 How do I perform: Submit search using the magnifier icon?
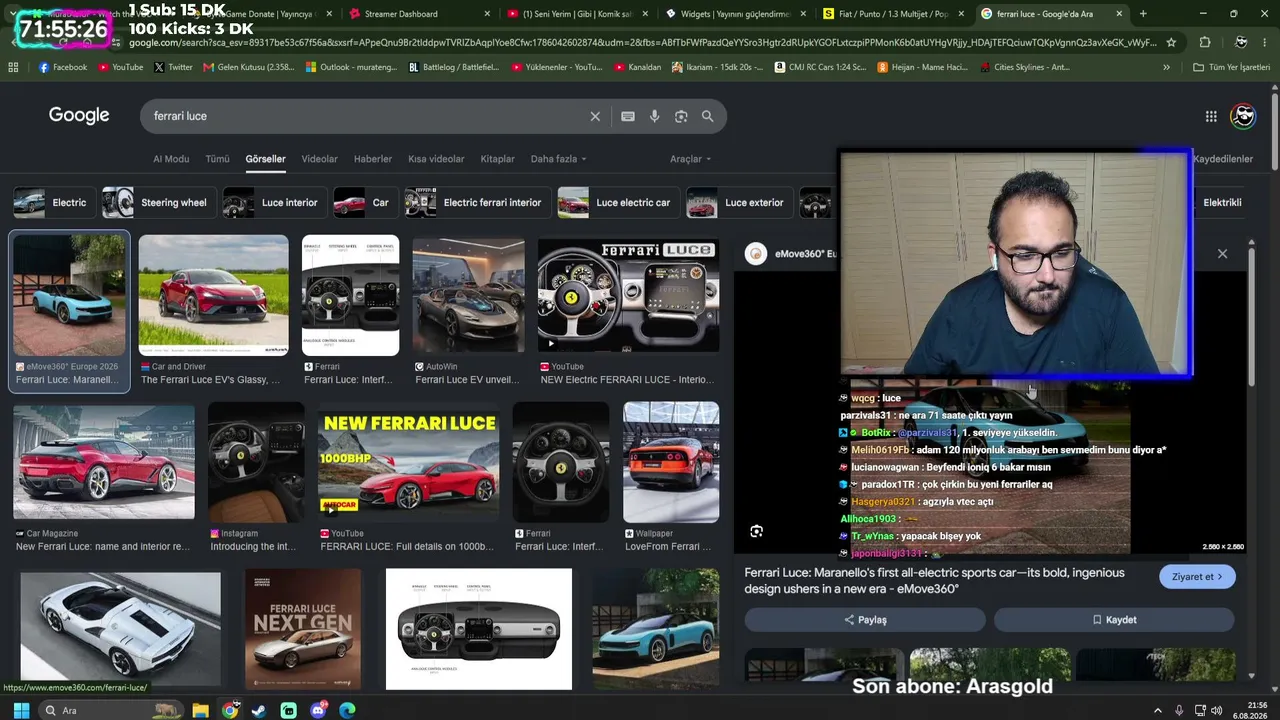[708, 116]
